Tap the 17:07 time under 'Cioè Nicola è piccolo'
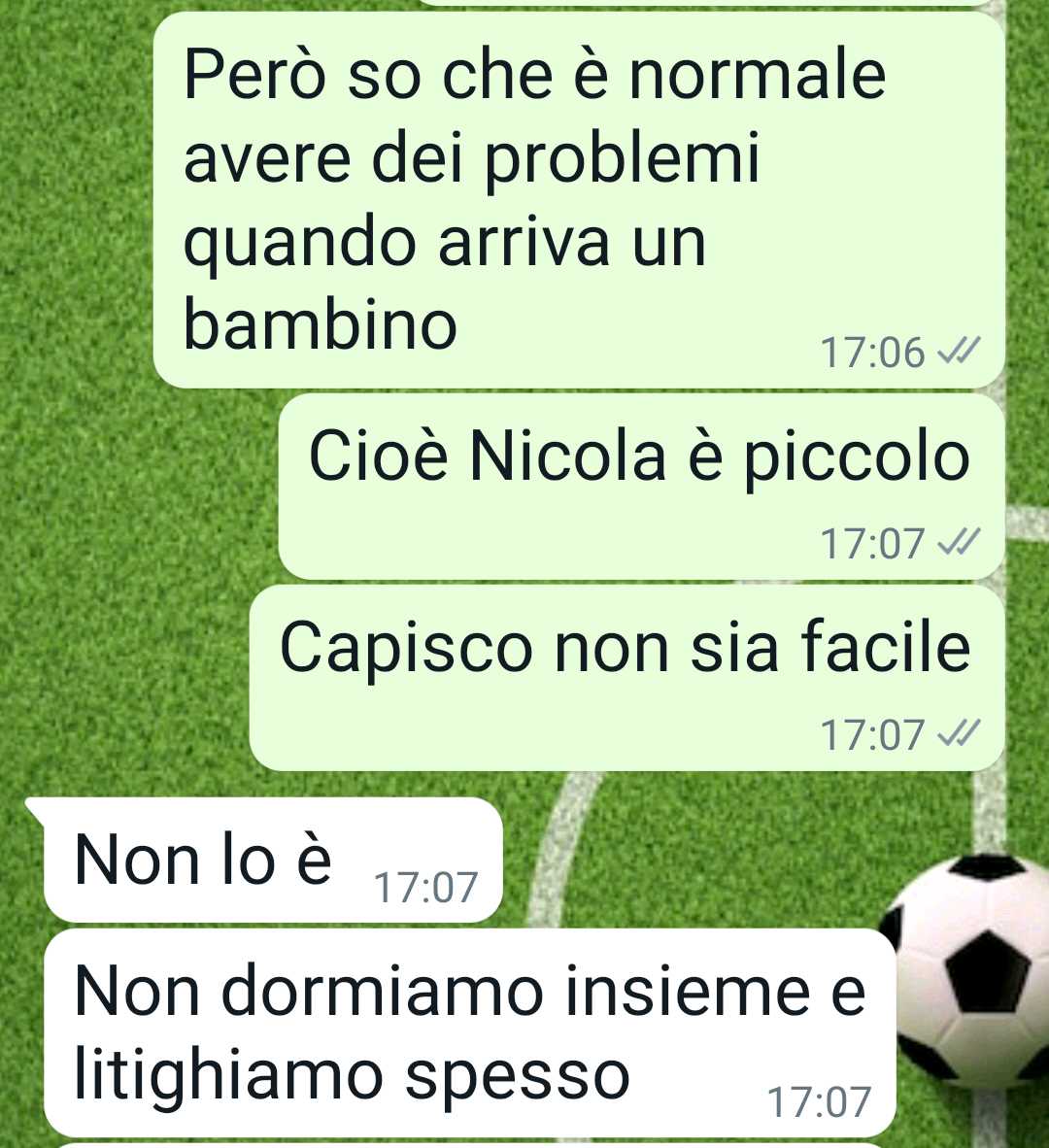This screenshot has width=1049, height=1148. [x=872, y=544]
